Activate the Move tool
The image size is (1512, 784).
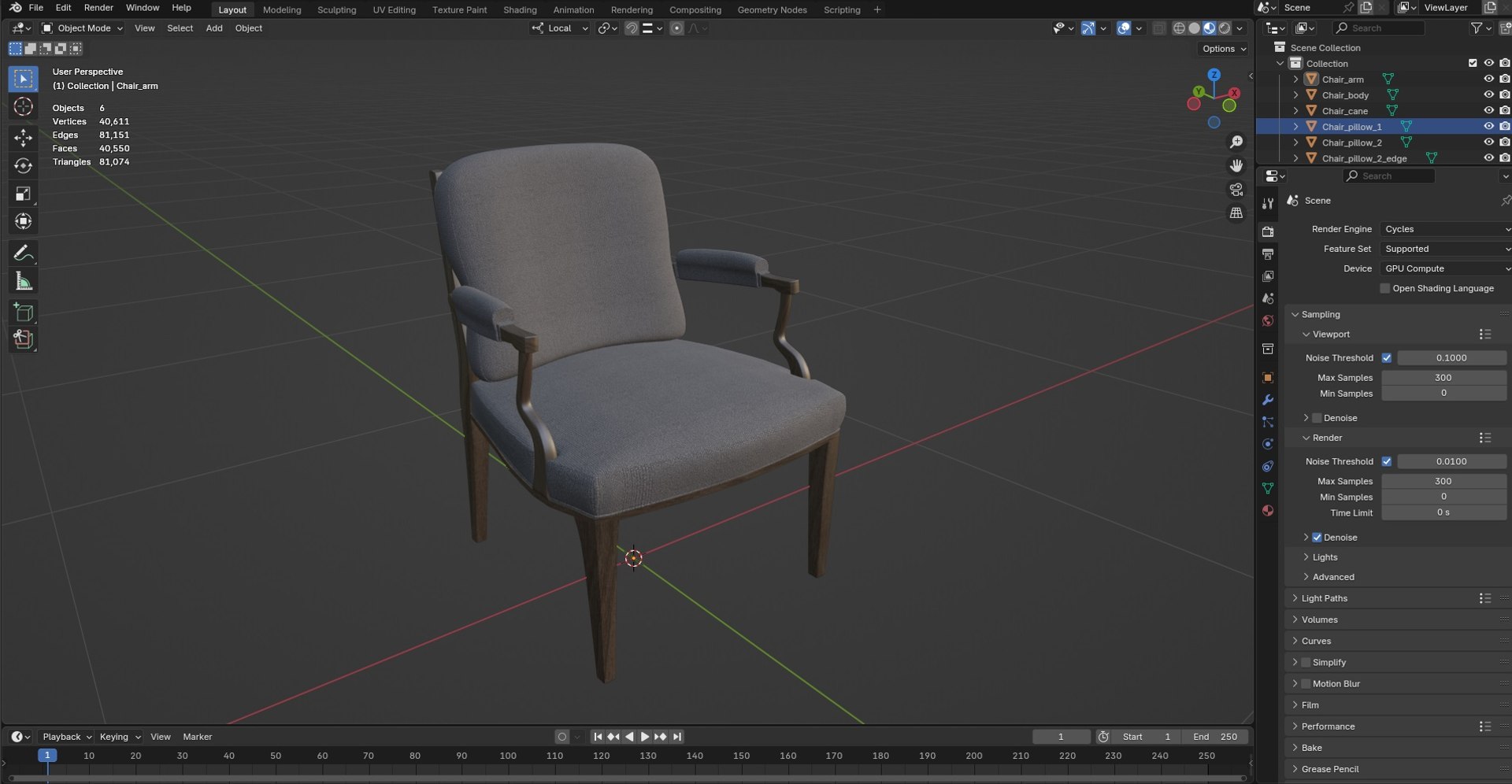coord(23,138)
